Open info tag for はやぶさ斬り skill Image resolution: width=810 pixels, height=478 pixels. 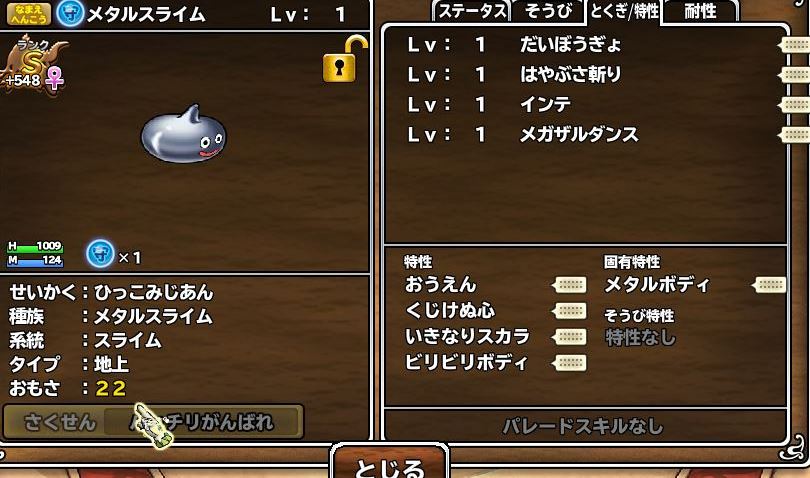(x=793, y=75)
